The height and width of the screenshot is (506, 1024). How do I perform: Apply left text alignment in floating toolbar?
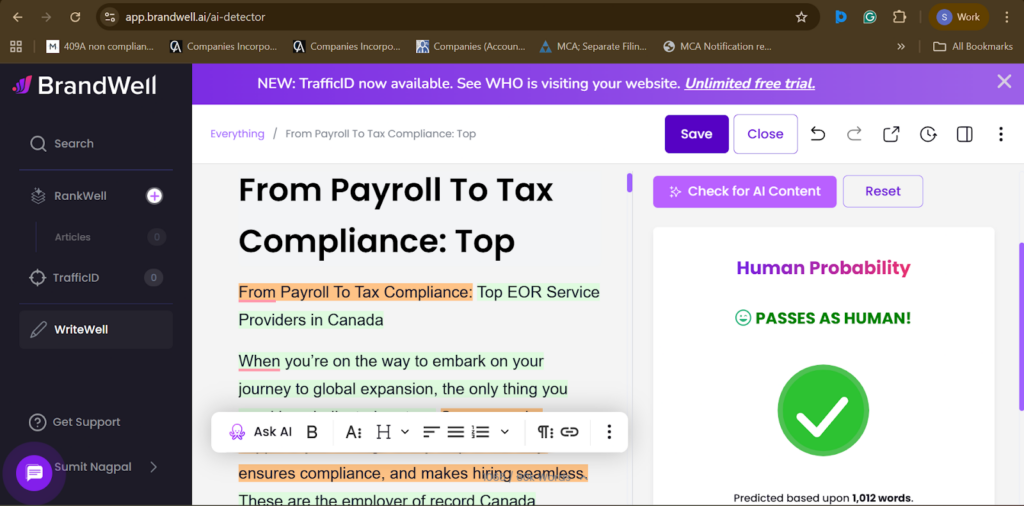click(431, 432)
